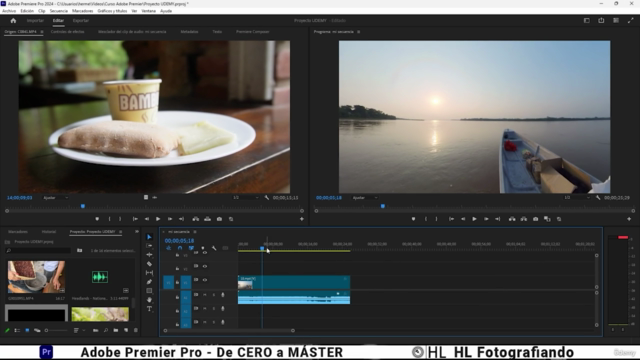Image resolution: width=640 pixels, height=360 pixels.
Task: Open Quick Export share icon
Action: click(x=601, y=20)
